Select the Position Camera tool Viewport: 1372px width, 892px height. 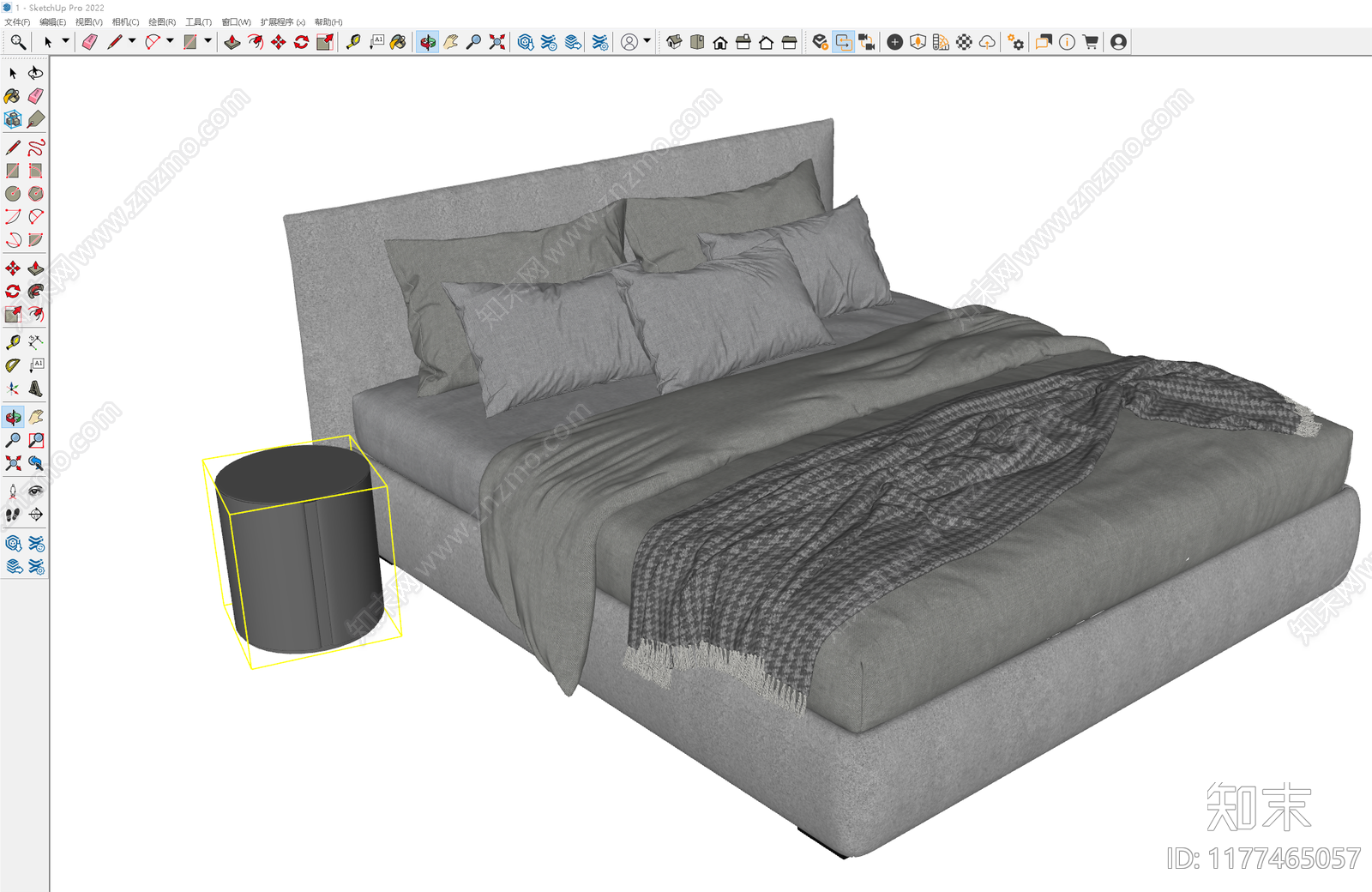click(13, 491)
